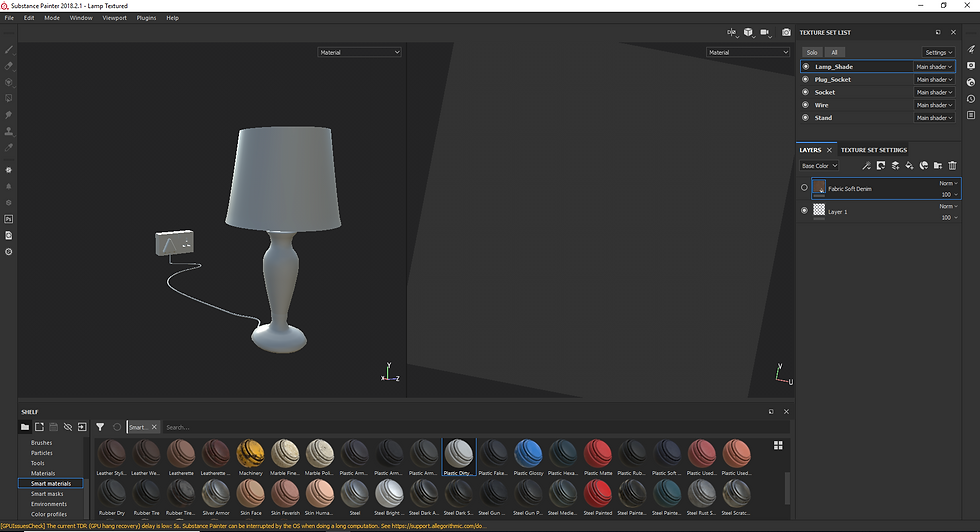Click the Add effect icon in Layers
Viewport: 980px width, 532px height.
[x=881, y=166]
